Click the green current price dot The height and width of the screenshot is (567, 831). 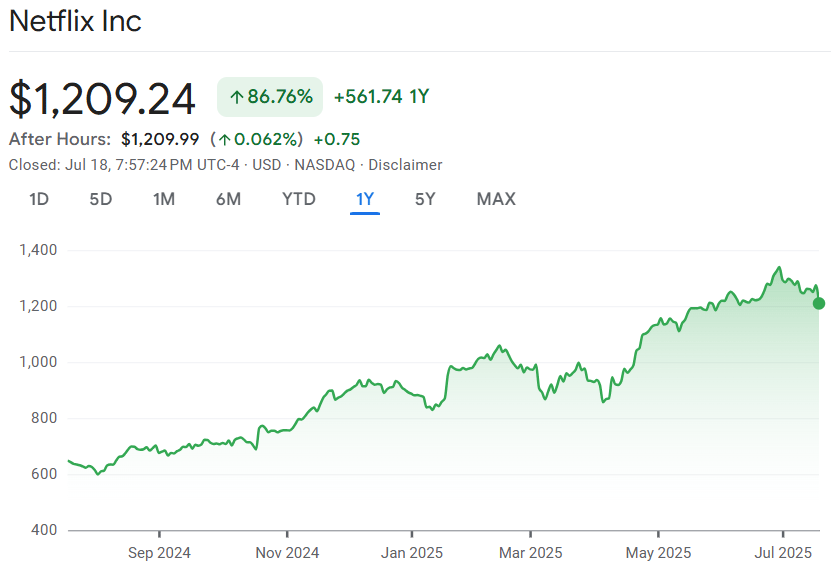coord(819,304)
